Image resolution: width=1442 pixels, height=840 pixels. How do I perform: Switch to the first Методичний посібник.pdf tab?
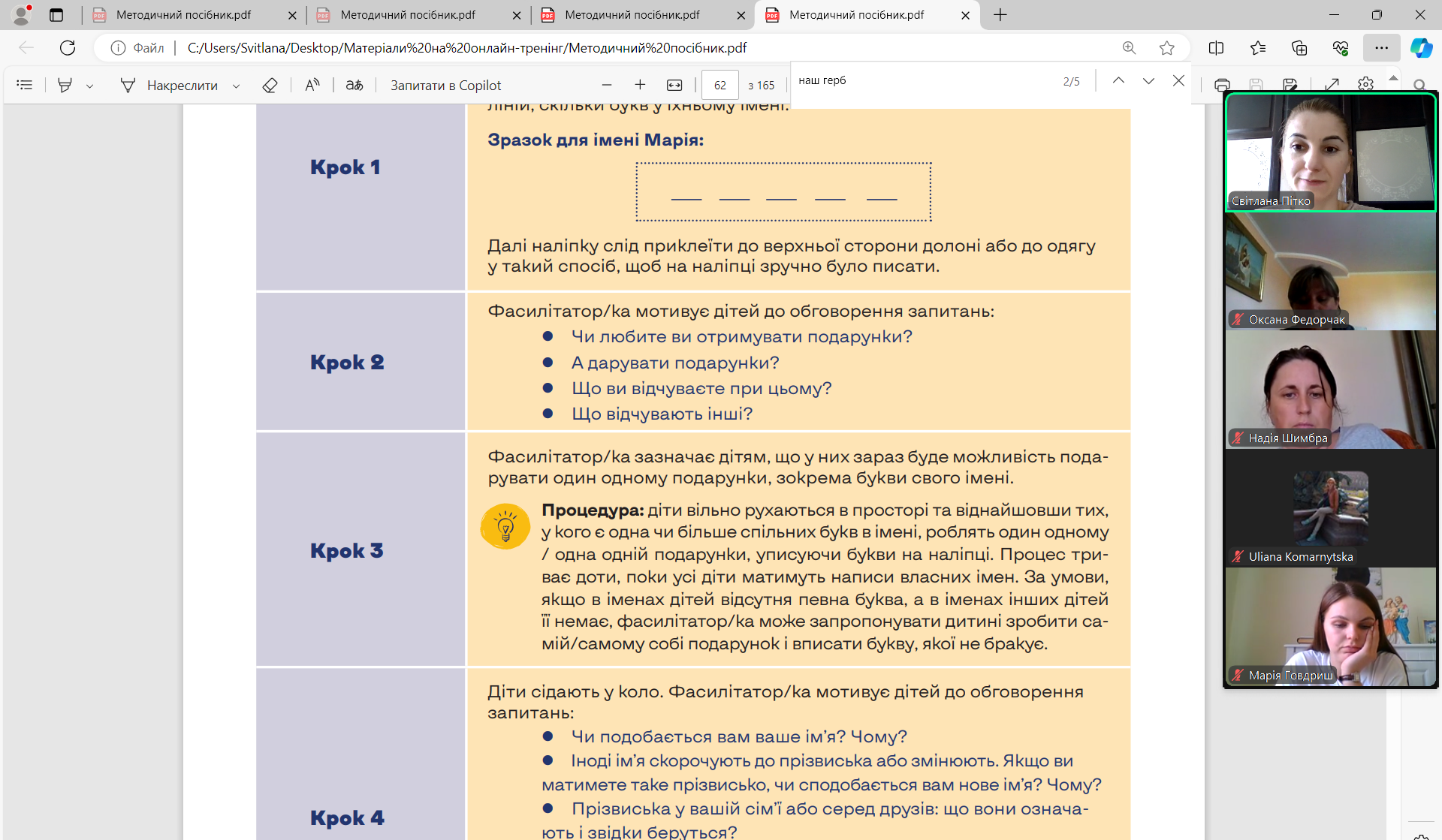(184, 14)
